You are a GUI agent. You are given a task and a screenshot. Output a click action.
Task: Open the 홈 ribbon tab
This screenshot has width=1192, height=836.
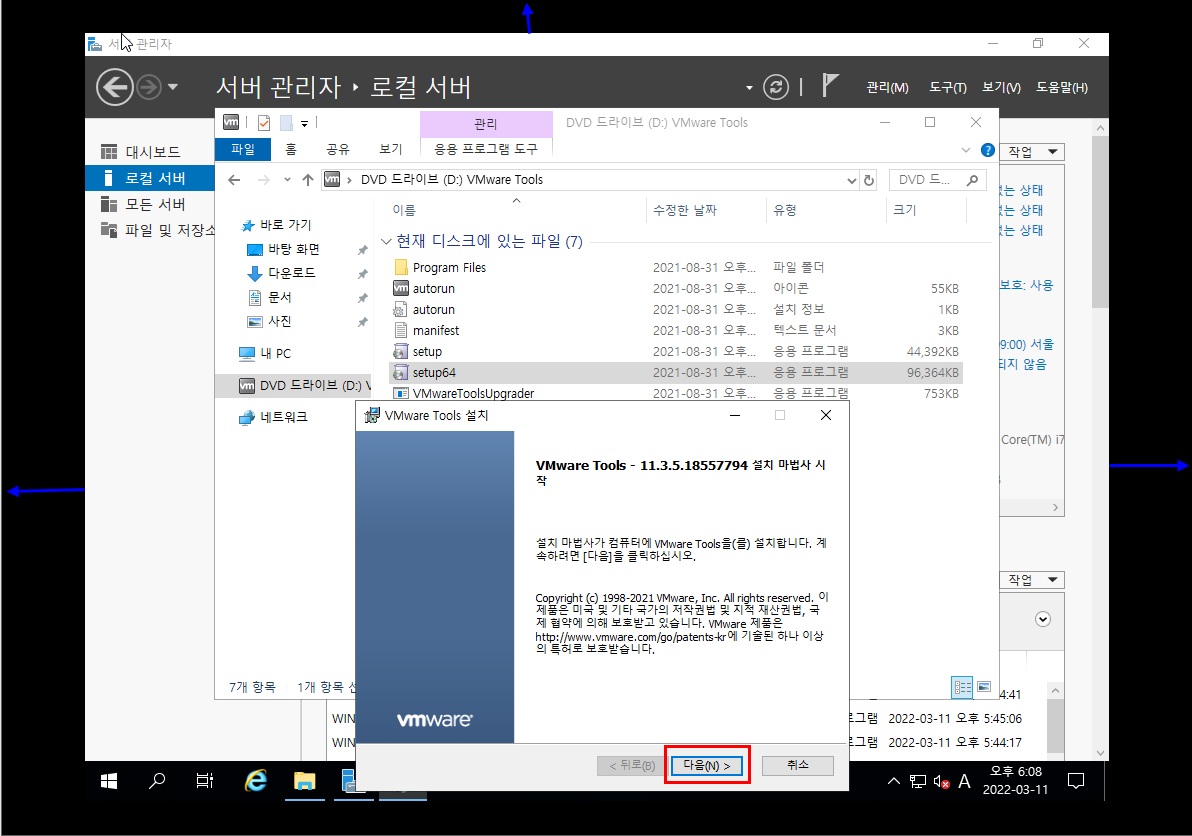290,149
